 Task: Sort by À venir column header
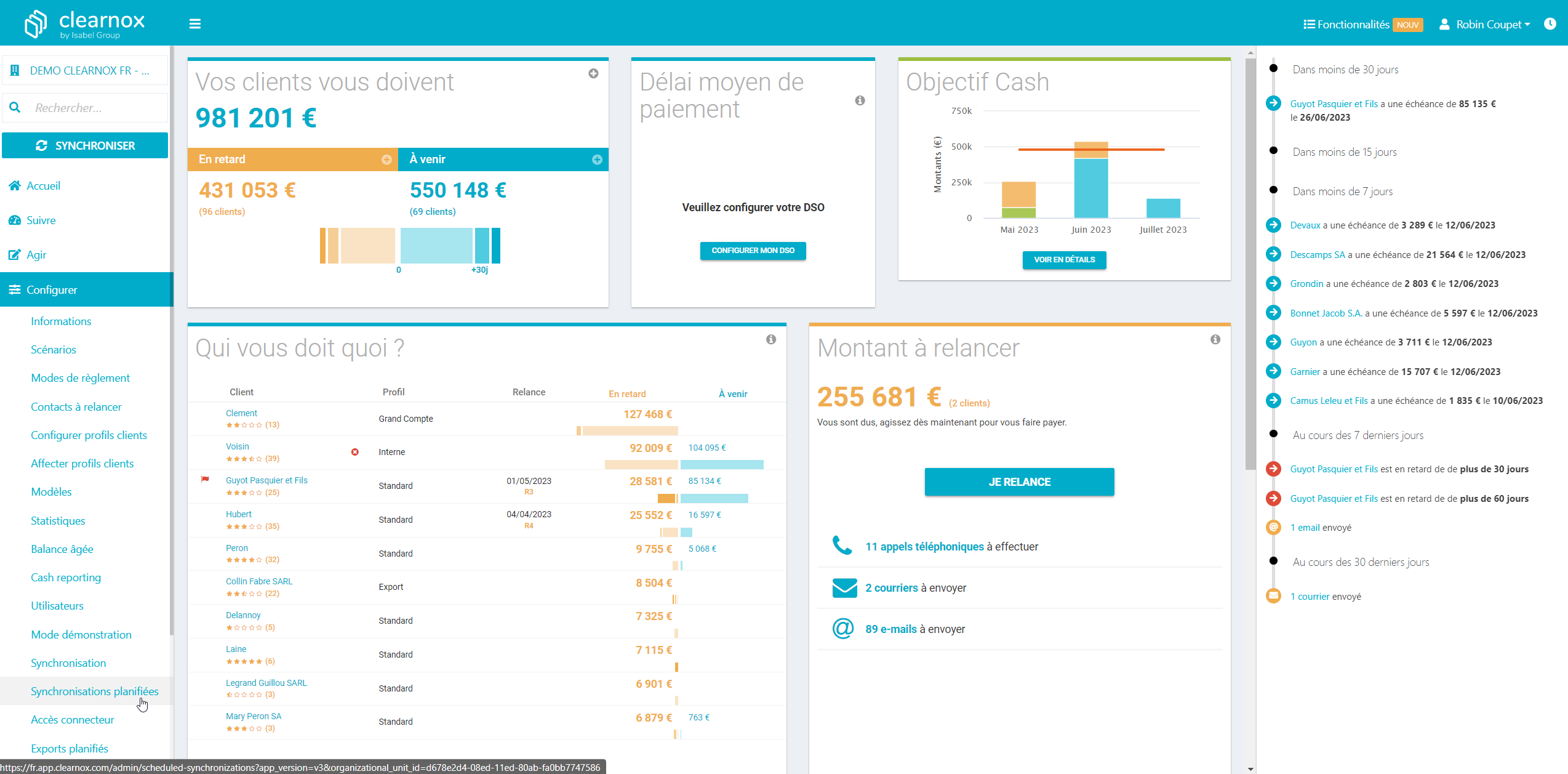tap(733, 393)
